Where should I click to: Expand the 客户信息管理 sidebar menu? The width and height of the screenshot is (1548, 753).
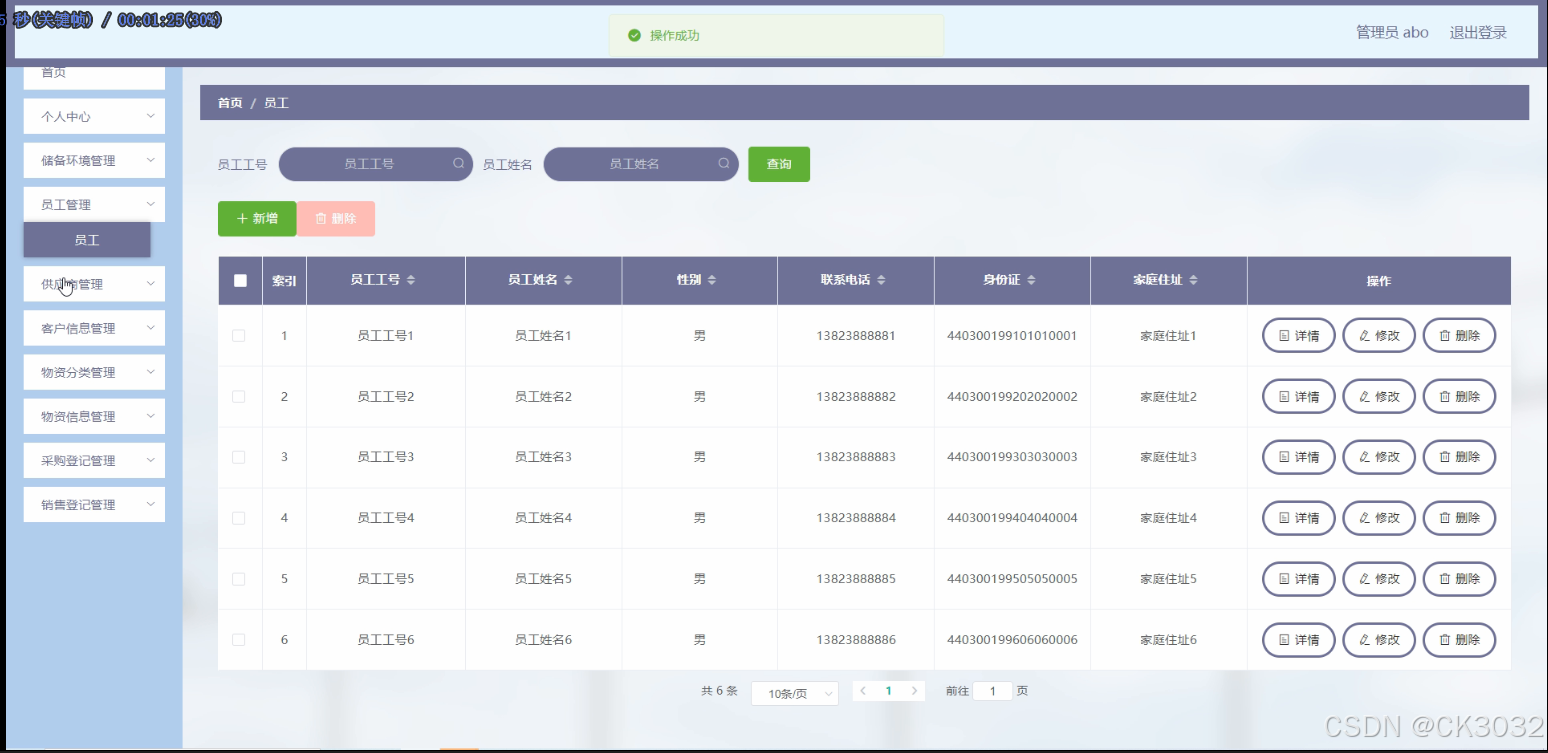click(x=93, y=327)
